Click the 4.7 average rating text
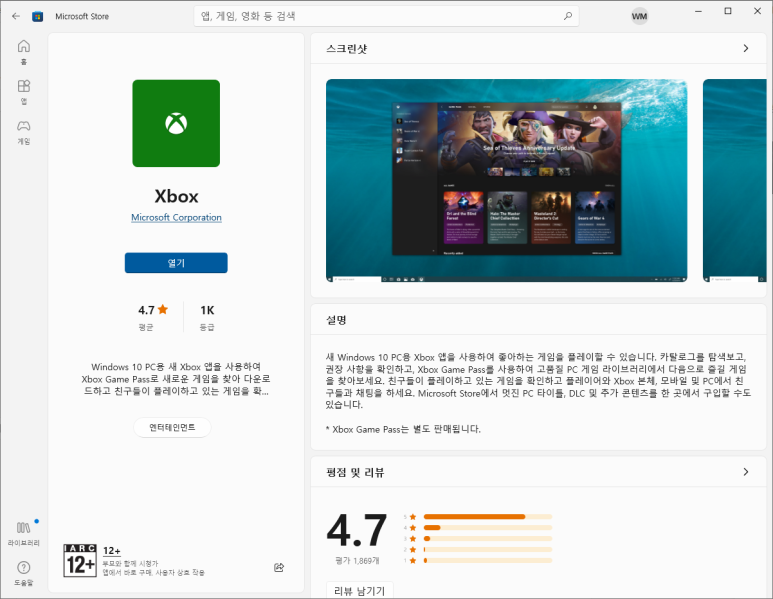 tap(146, 310)
